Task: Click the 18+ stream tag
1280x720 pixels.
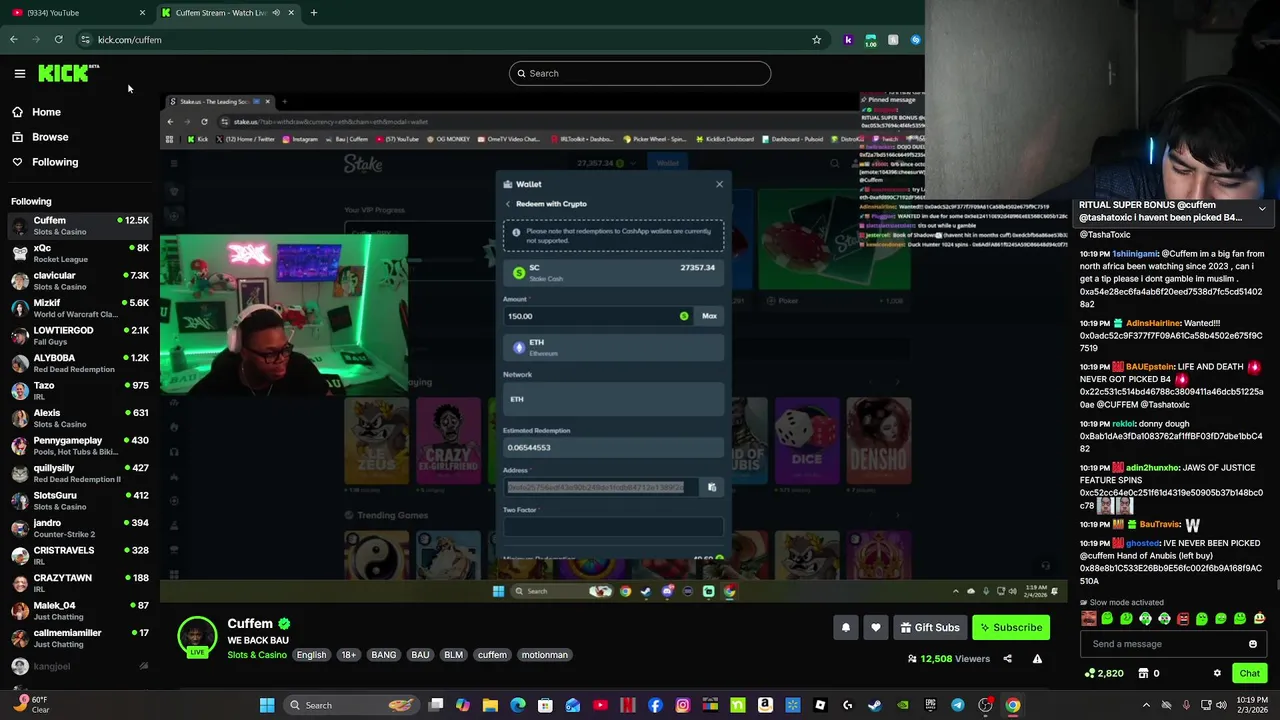Action: click(x=348, y=655)
